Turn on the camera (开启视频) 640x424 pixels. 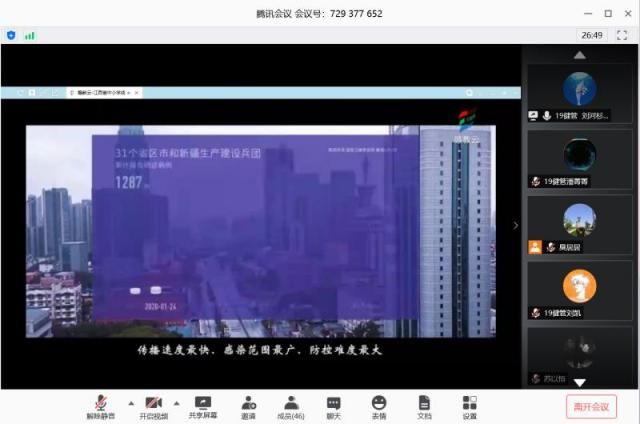point(154,406)
